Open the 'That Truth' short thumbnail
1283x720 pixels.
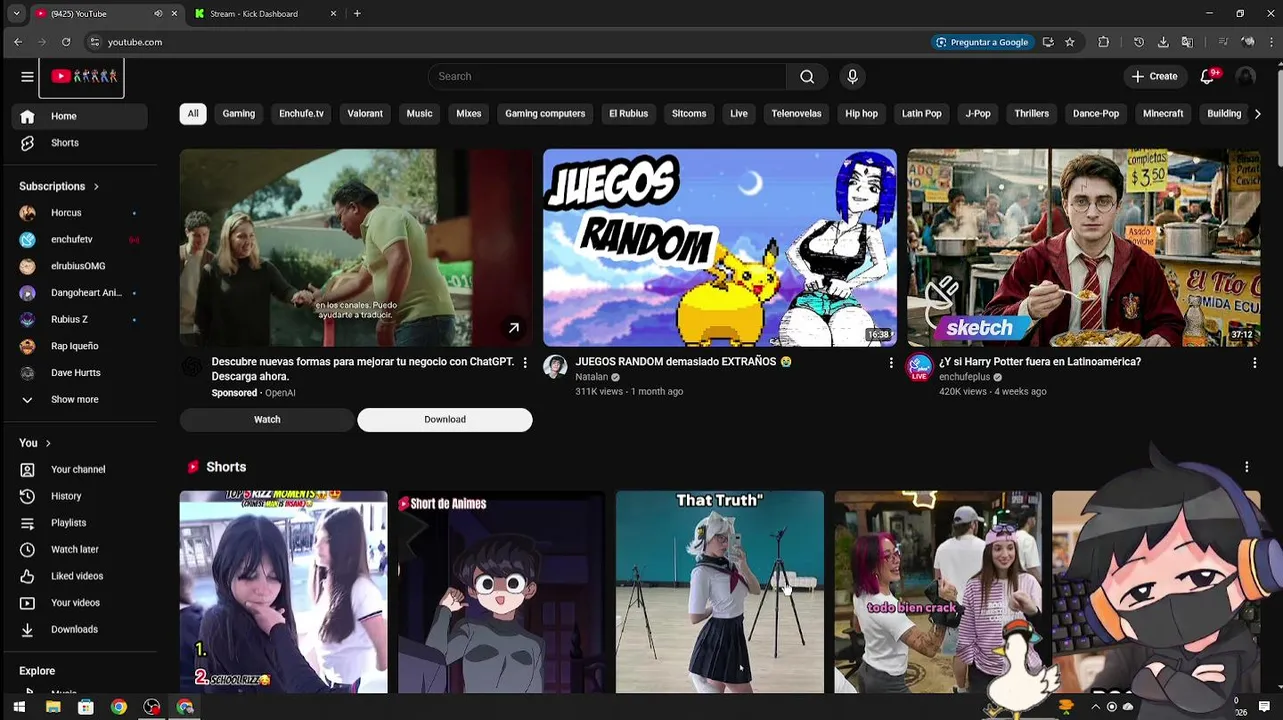(720, 591)
